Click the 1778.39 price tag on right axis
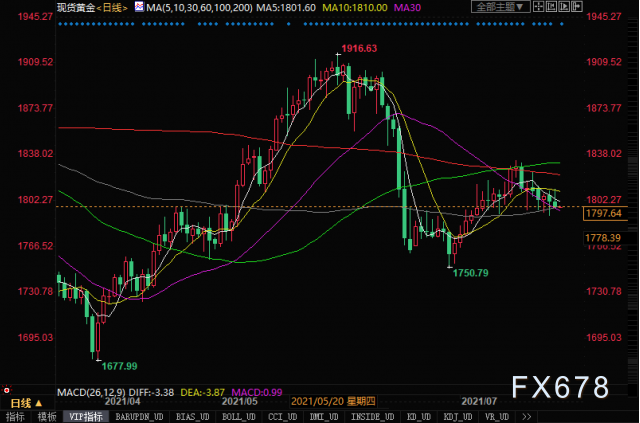The image size is (640, 423). (x=603, y=238)
